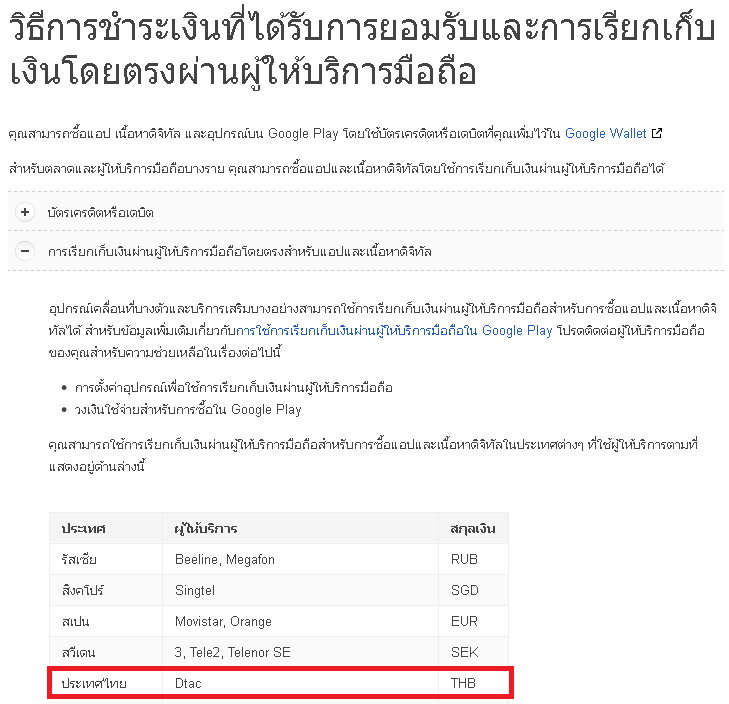The image size is (729, 704).
Task: Open the Google Wallet link
Action: (x=605, y=133)
